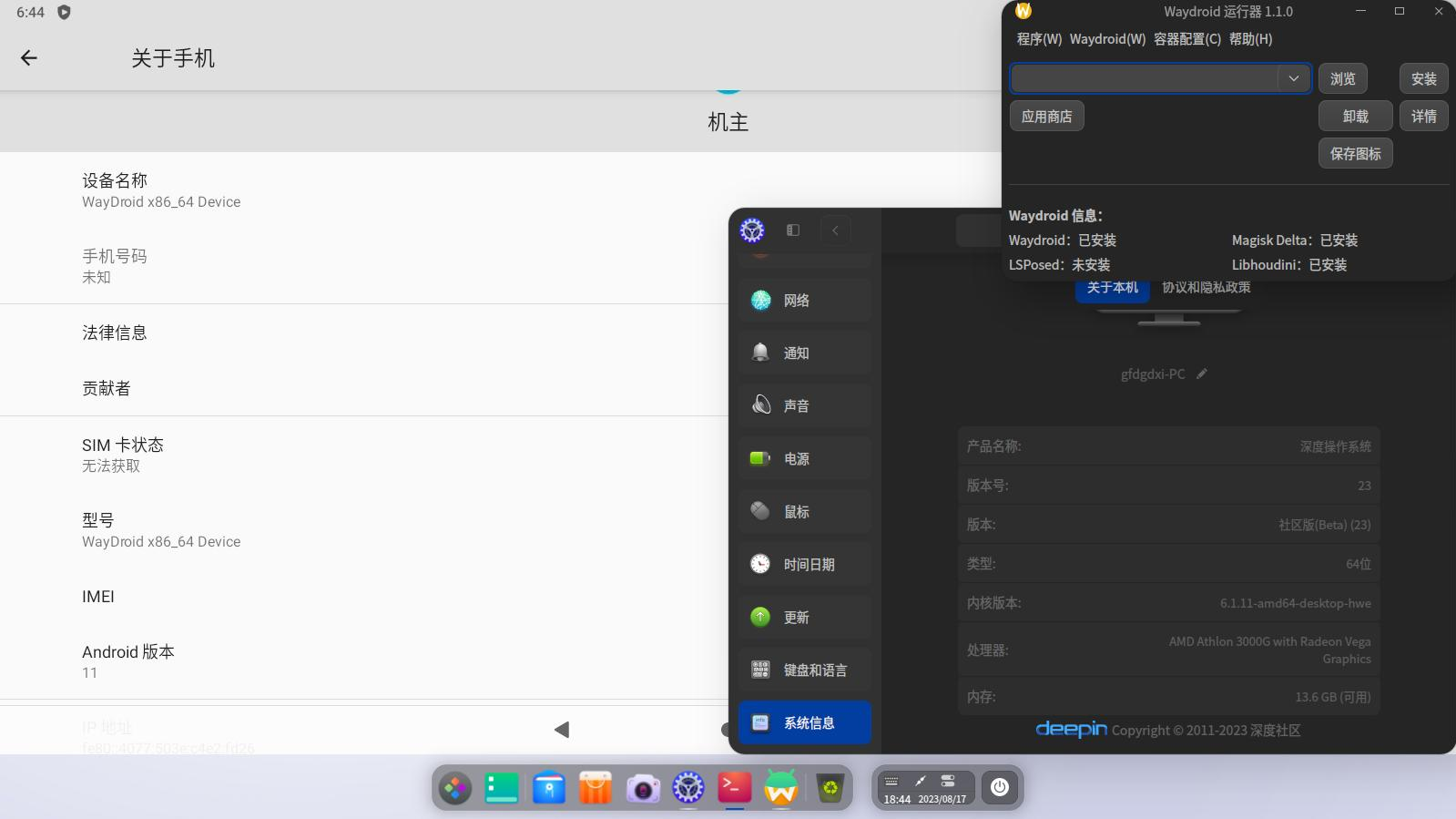Edit the gfdgdxi-PC computer name with pencil

(1202, 374)
